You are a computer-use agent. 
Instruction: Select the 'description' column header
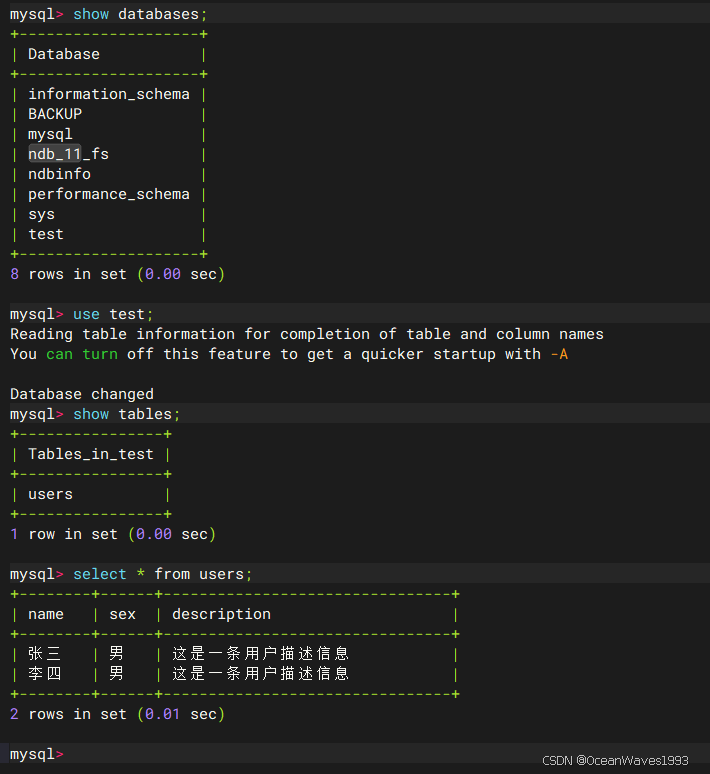tap(221, 615)
